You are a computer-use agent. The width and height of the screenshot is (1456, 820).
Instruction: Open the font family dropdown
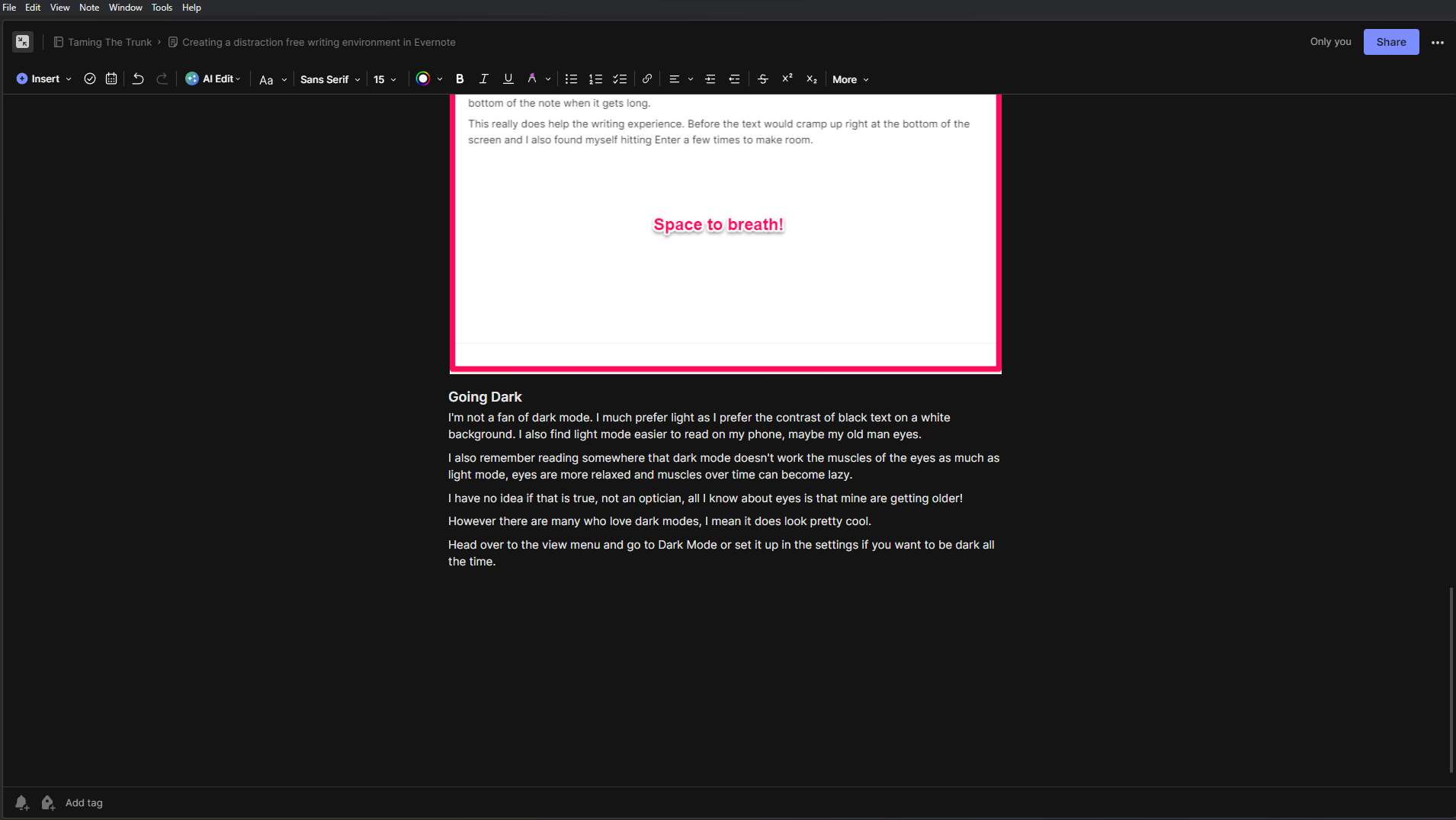click(x=328, y=78)
